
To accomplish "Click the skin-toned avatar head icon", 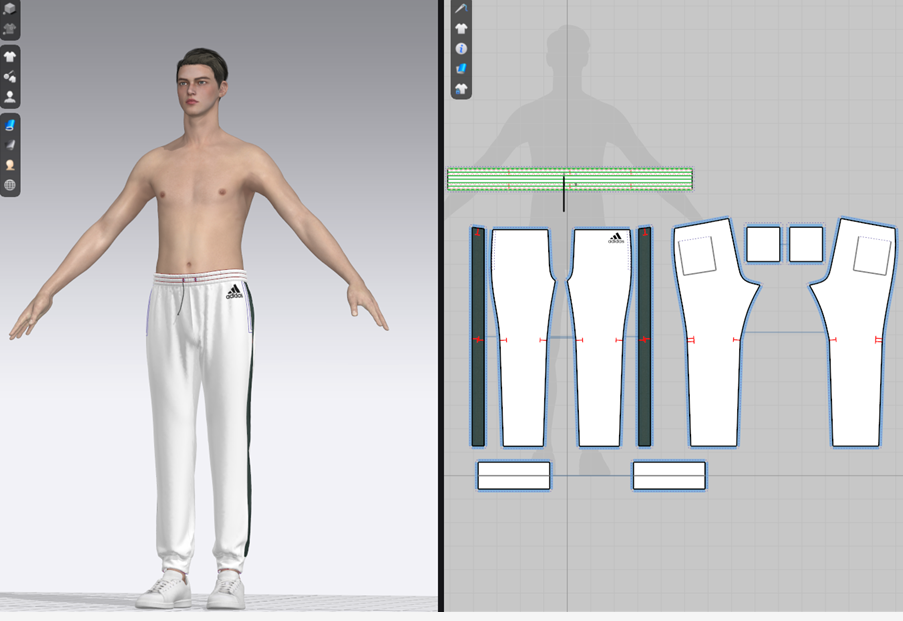I will (x=10, y=165).
